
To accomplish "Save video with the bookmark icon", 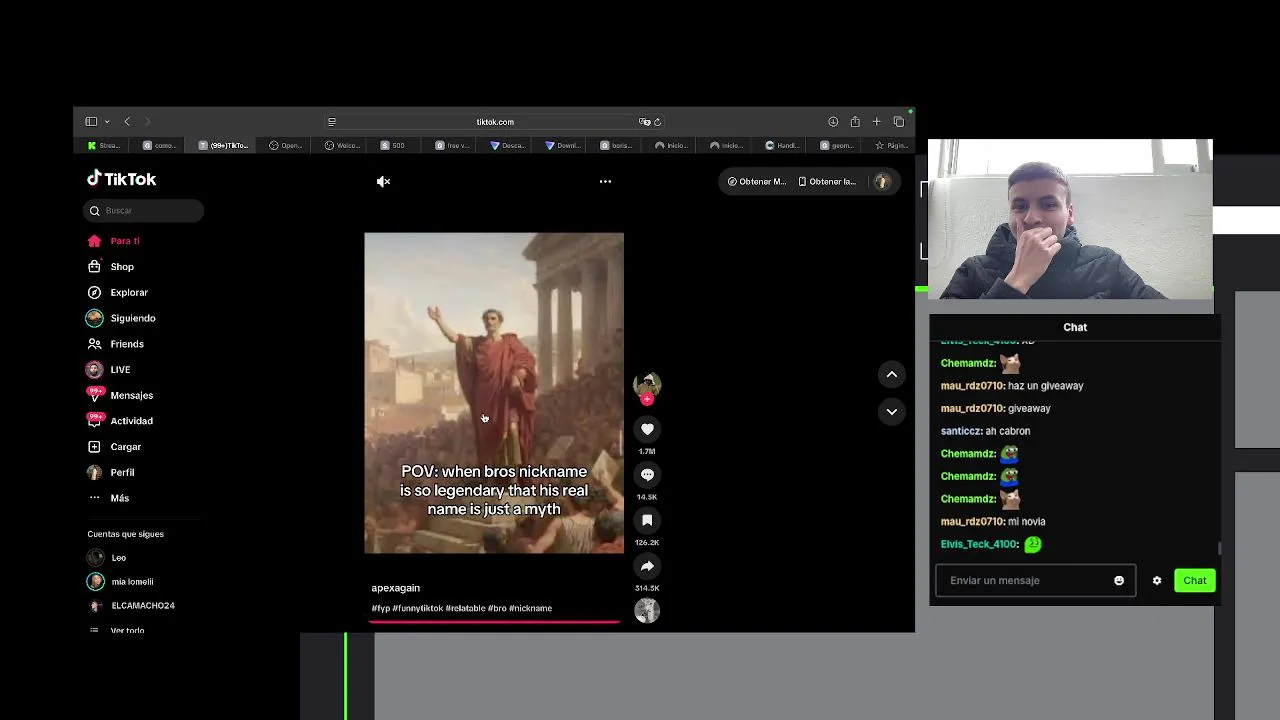I will (647, 520).
